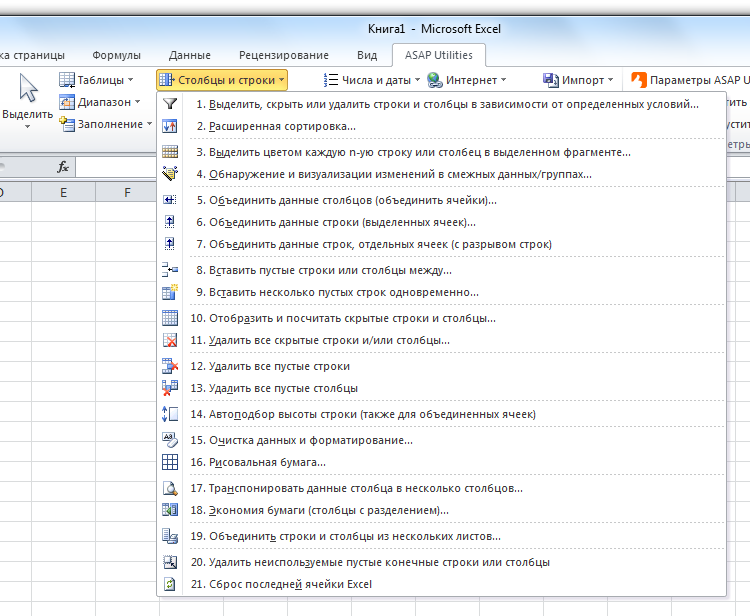Select column E header
This screenshot has height=616, width=750.
[x=63, y=193]
